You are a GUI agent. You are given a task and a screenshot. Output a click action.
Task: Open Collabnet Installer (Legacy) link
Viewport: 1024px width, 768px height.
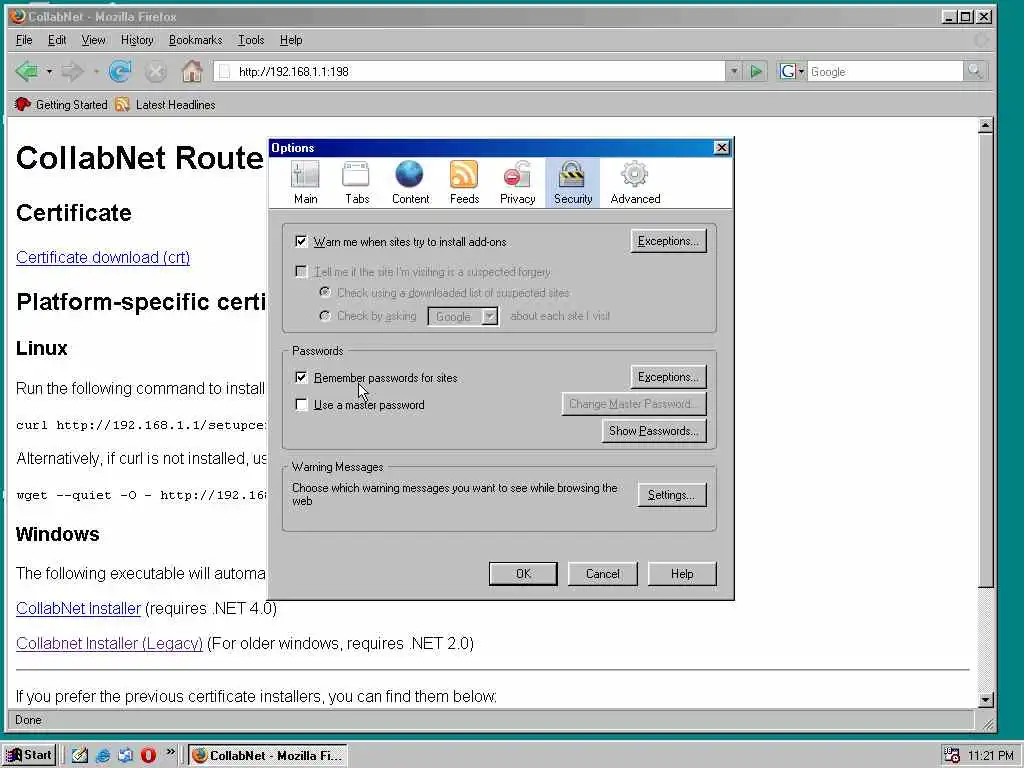[109, 643]
